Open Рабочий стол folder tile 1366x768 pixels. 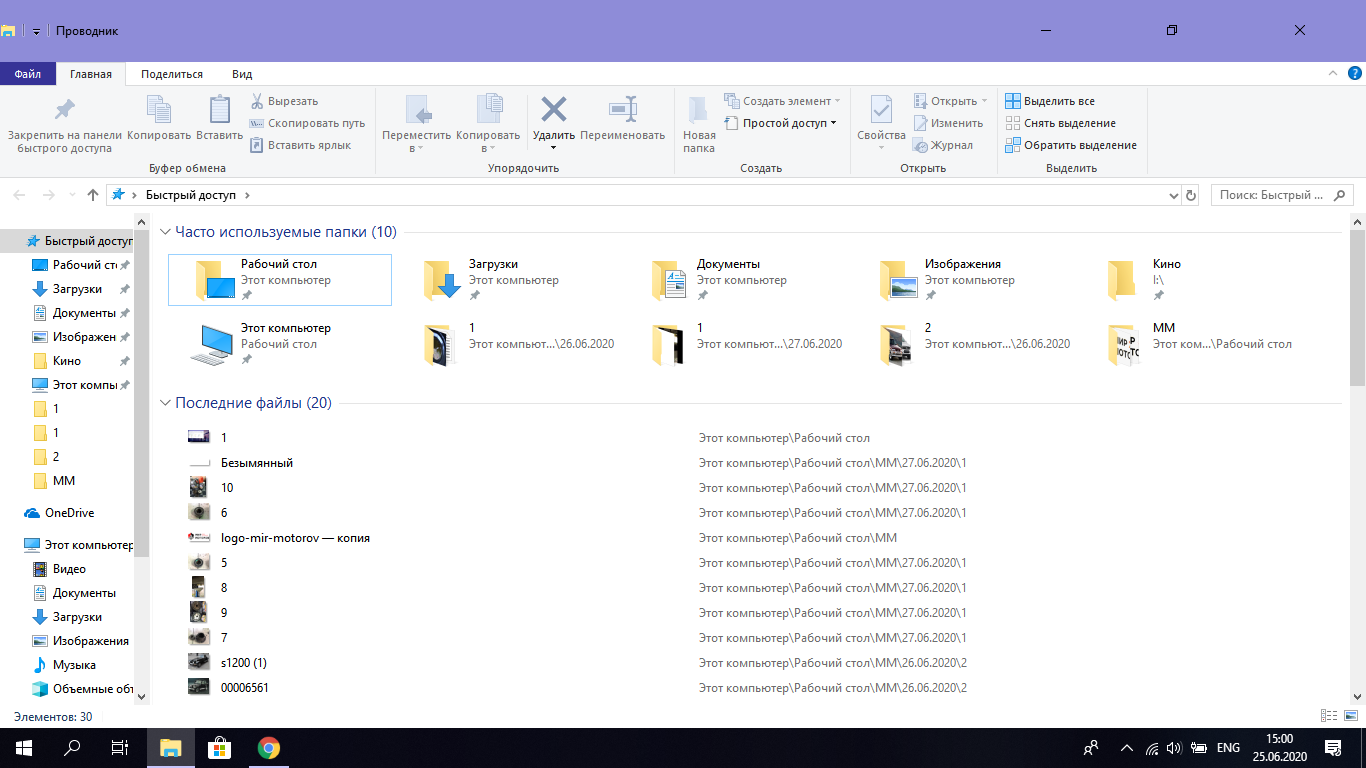tap(280, 279)
